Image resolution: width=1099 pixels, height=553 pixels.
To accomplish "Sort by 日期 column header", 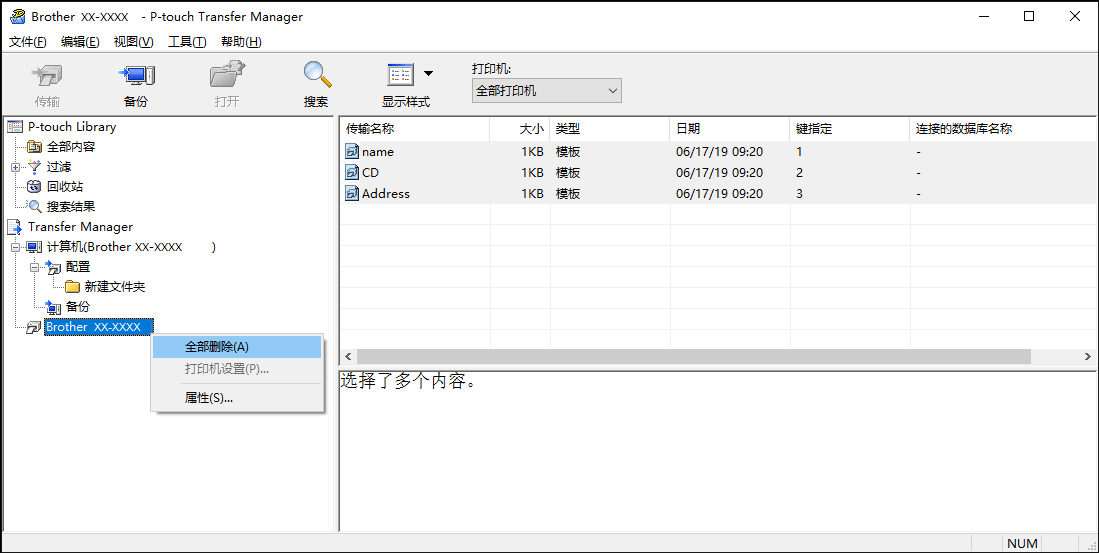I will (x=730, y=129).
